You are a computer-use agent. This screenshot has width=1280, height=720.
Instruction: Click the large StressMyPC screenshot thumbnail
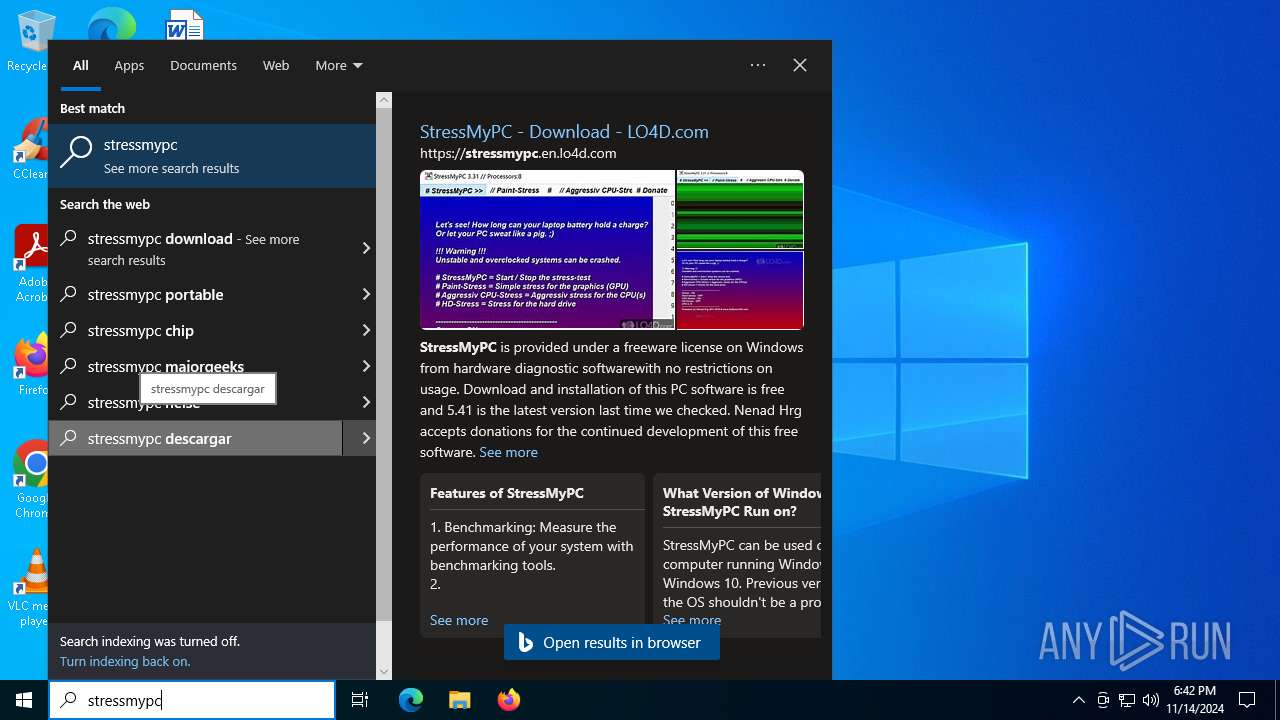pos(547,250)
